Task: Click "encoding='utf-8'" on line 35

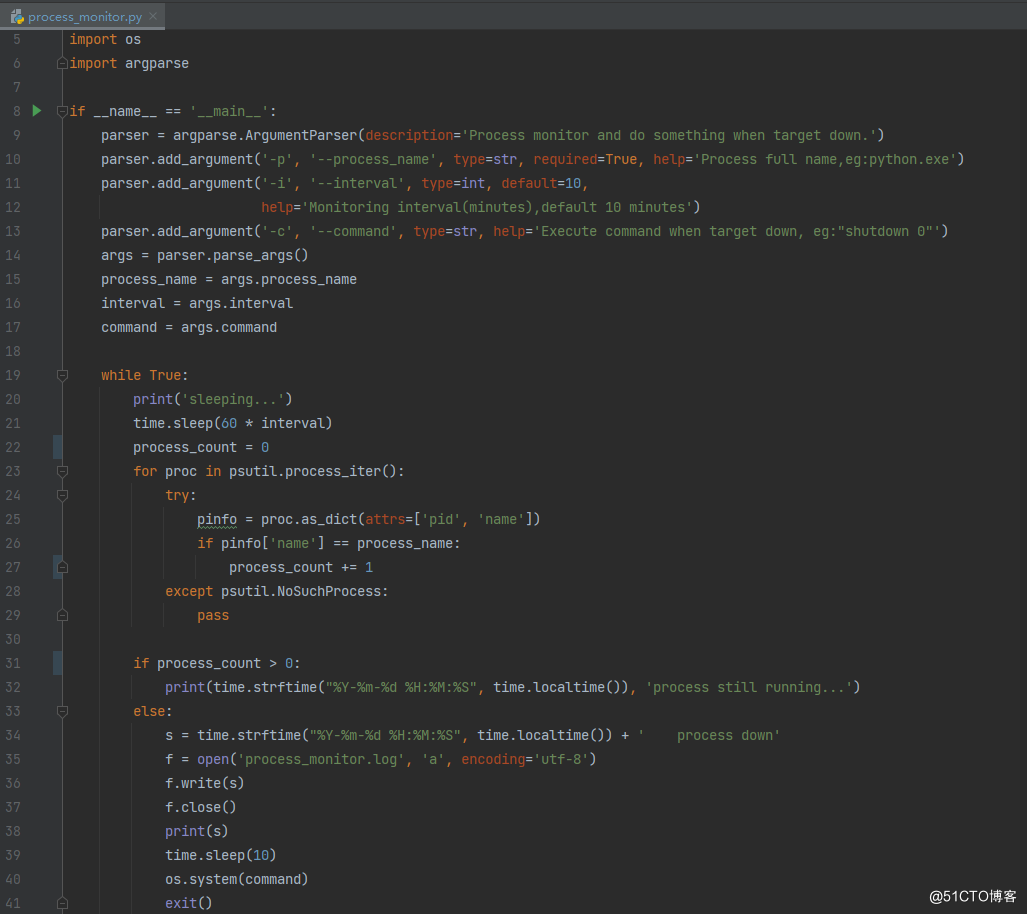Action: click(525, 759)
